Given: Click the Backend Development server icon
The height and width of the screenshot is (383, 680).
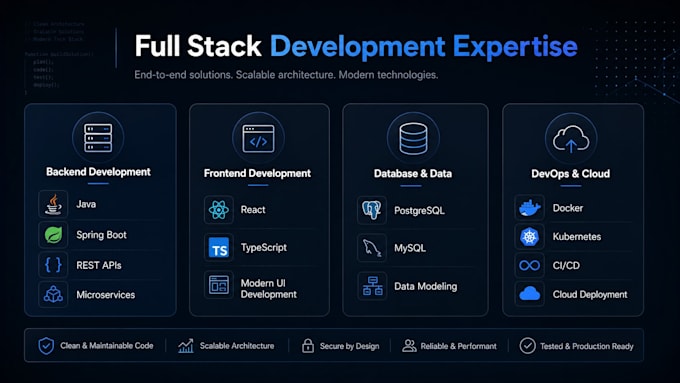Looking at the screenshot, I should [x=98, y=138].
